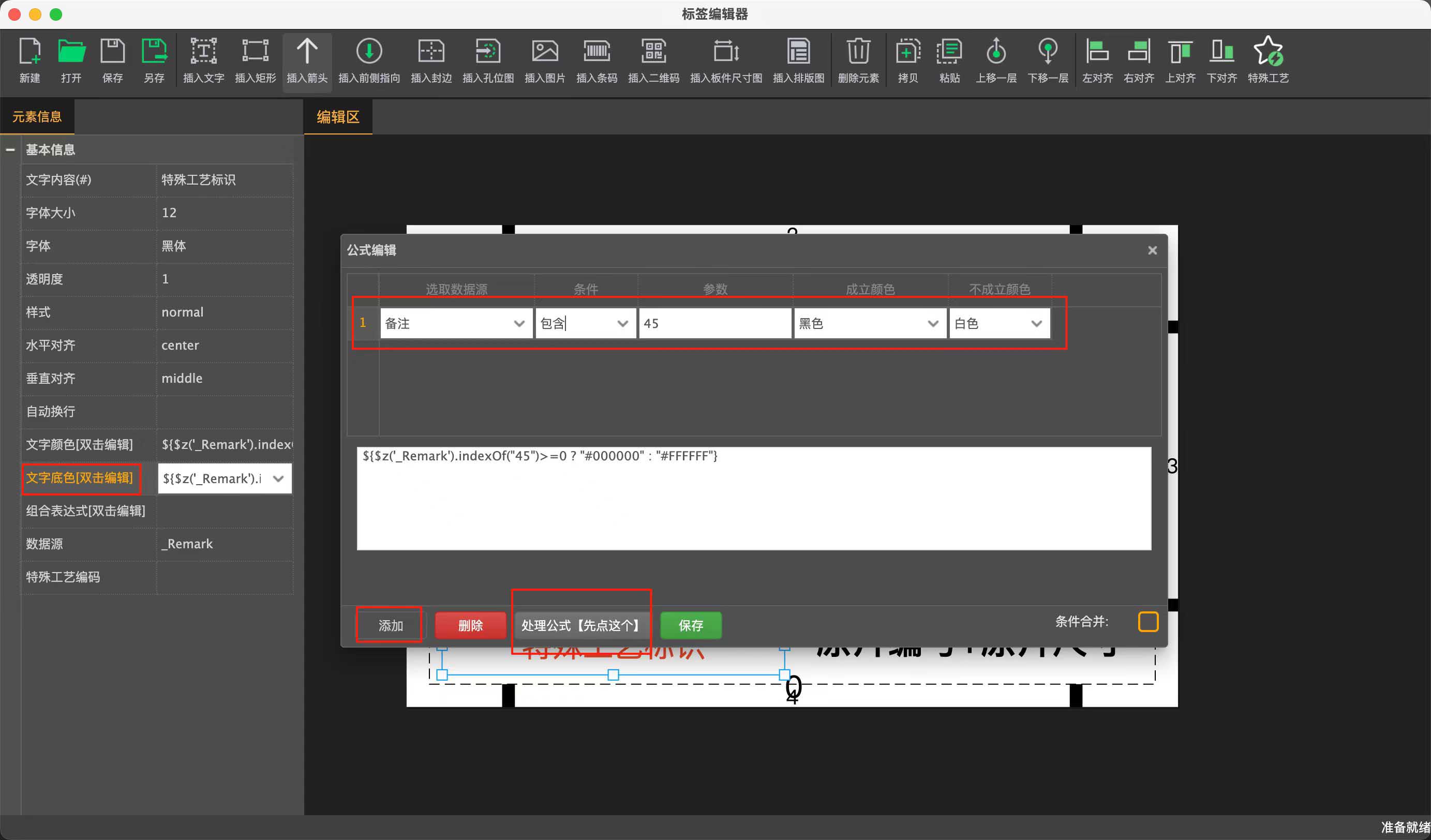
Task: Click the Insert QR Code (插入二维码) icon
Action: tap(653, 52)
